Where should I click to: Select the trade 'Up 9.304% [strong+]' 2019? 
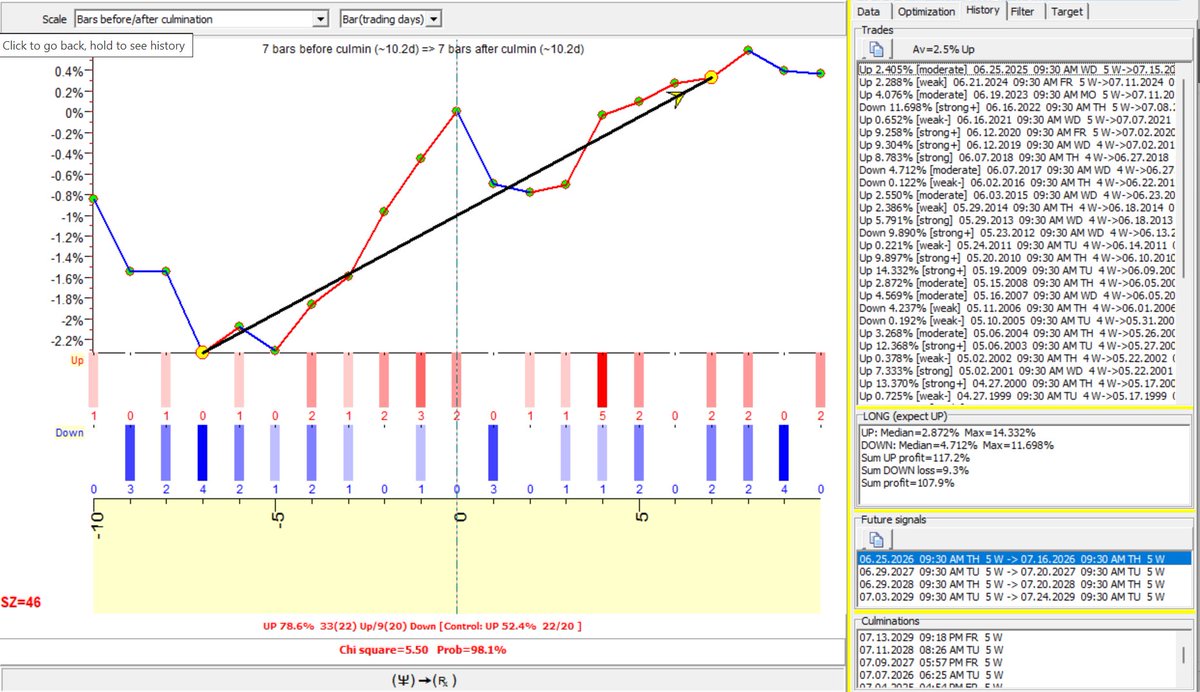click(1016, 143)
